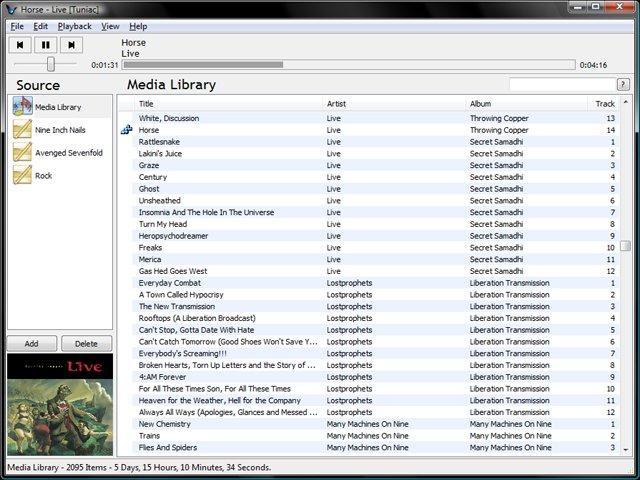Open the Edit menu
Image resolution: width=640 pixels, height=480 pixels.
40,27
